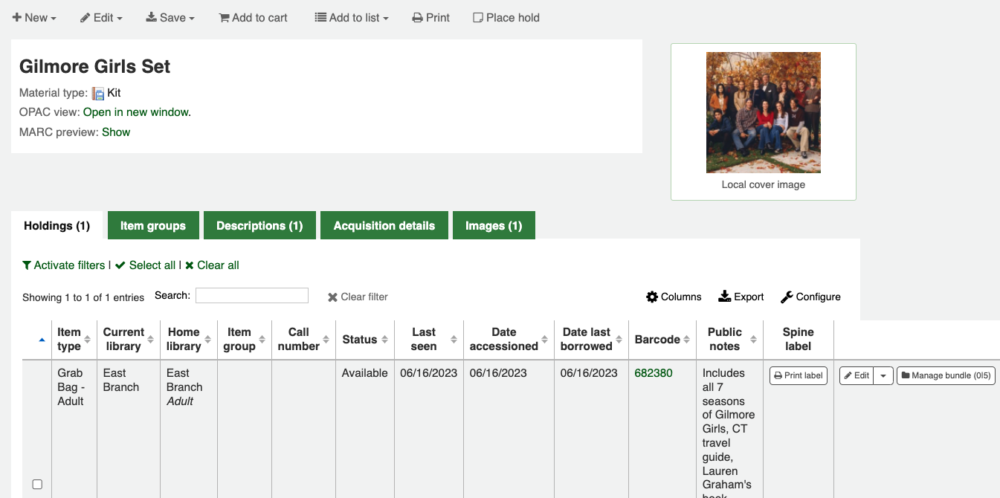Sort by the first column arrow
The width and height of the screenshot is (1000, 498).
pyautogui.click(x=42, y=340)
